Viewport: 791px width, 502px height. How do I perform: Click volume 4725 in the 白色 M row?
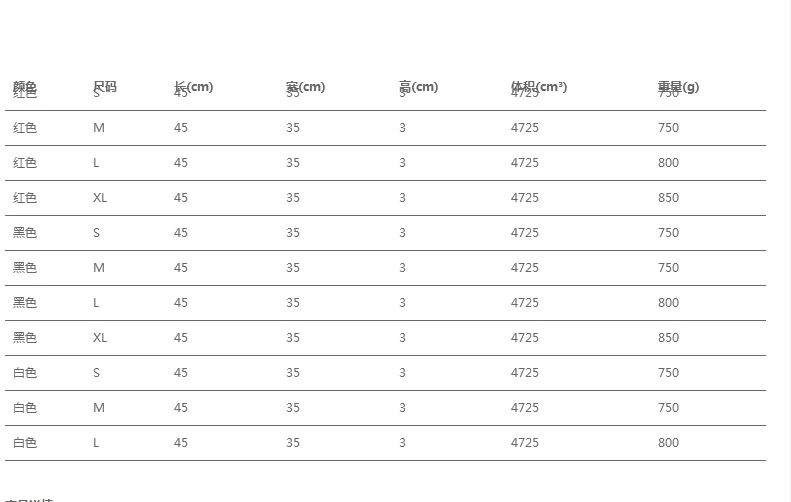coord(525,408)
